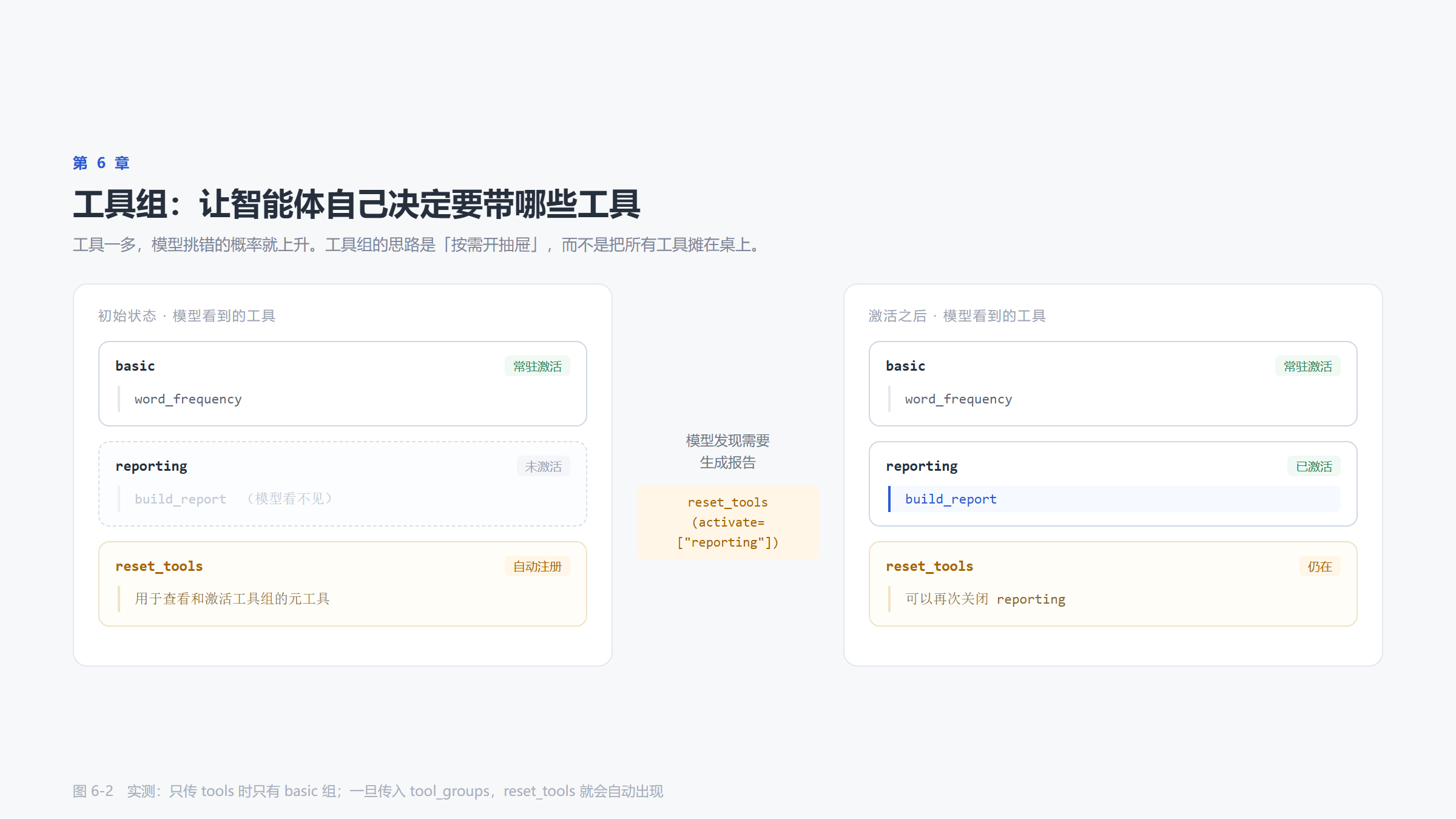Image resolution: width=1456 pixels, height=819 pixels.
Task: Click the 仍在 badge
Action: point(1320,567)
